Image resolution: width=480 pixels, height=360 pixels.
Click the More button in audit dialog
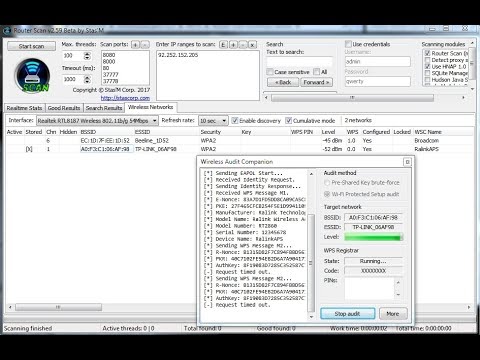coord(393,314)
